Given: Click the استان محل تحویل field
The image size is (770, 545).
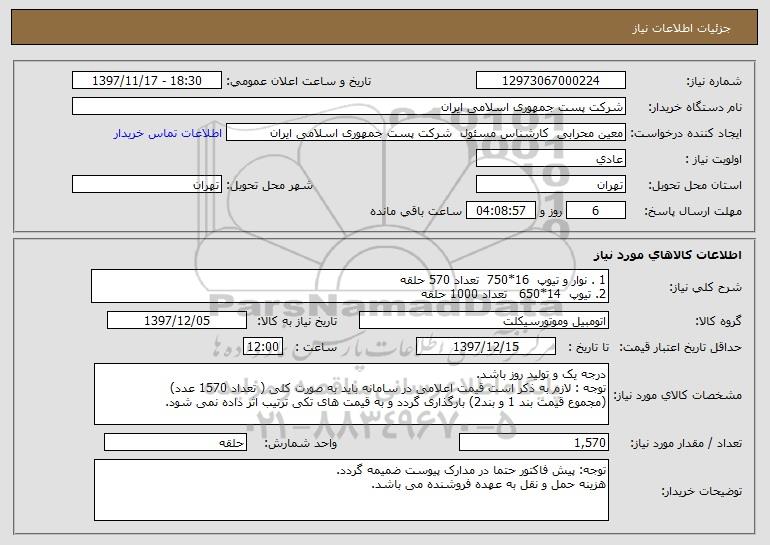Looking at the screenshot, I should tap(550, 185).
